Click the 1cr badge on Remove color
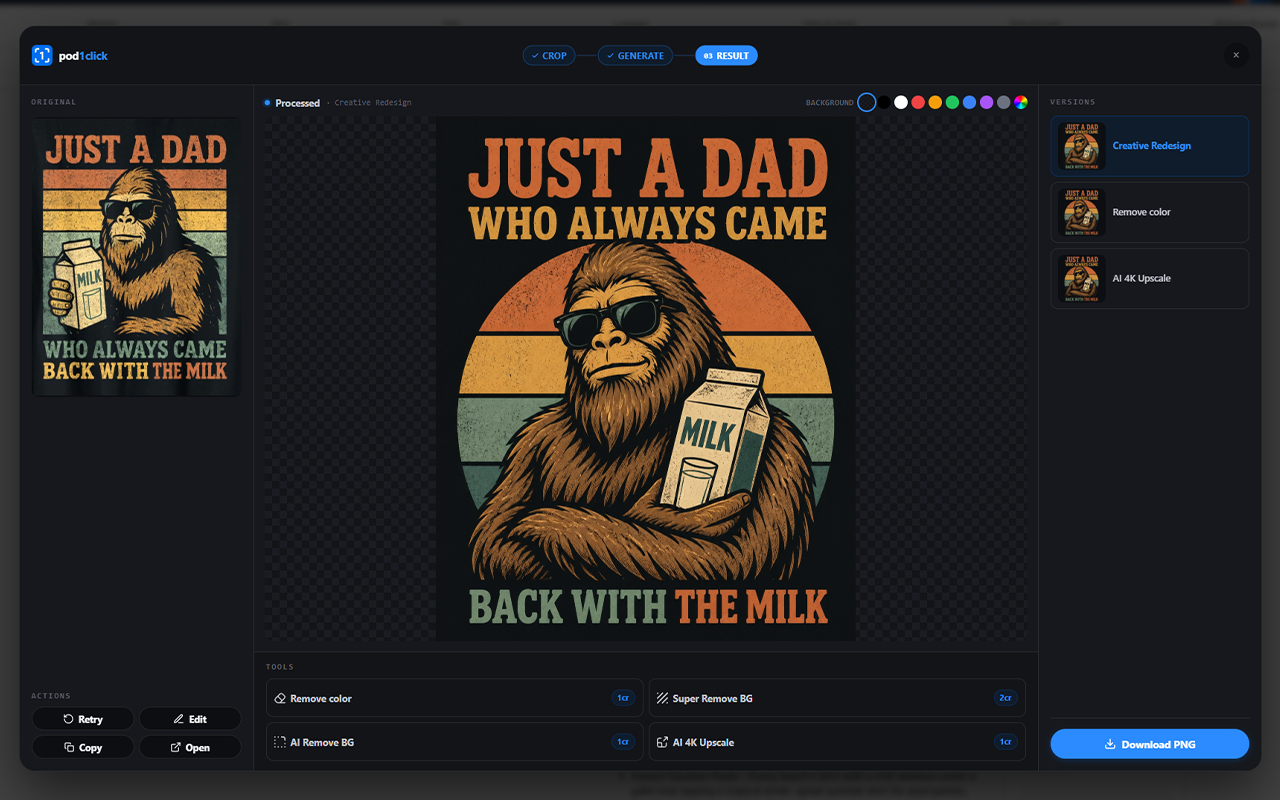The image size is (1280, 800). pos(623,698)
